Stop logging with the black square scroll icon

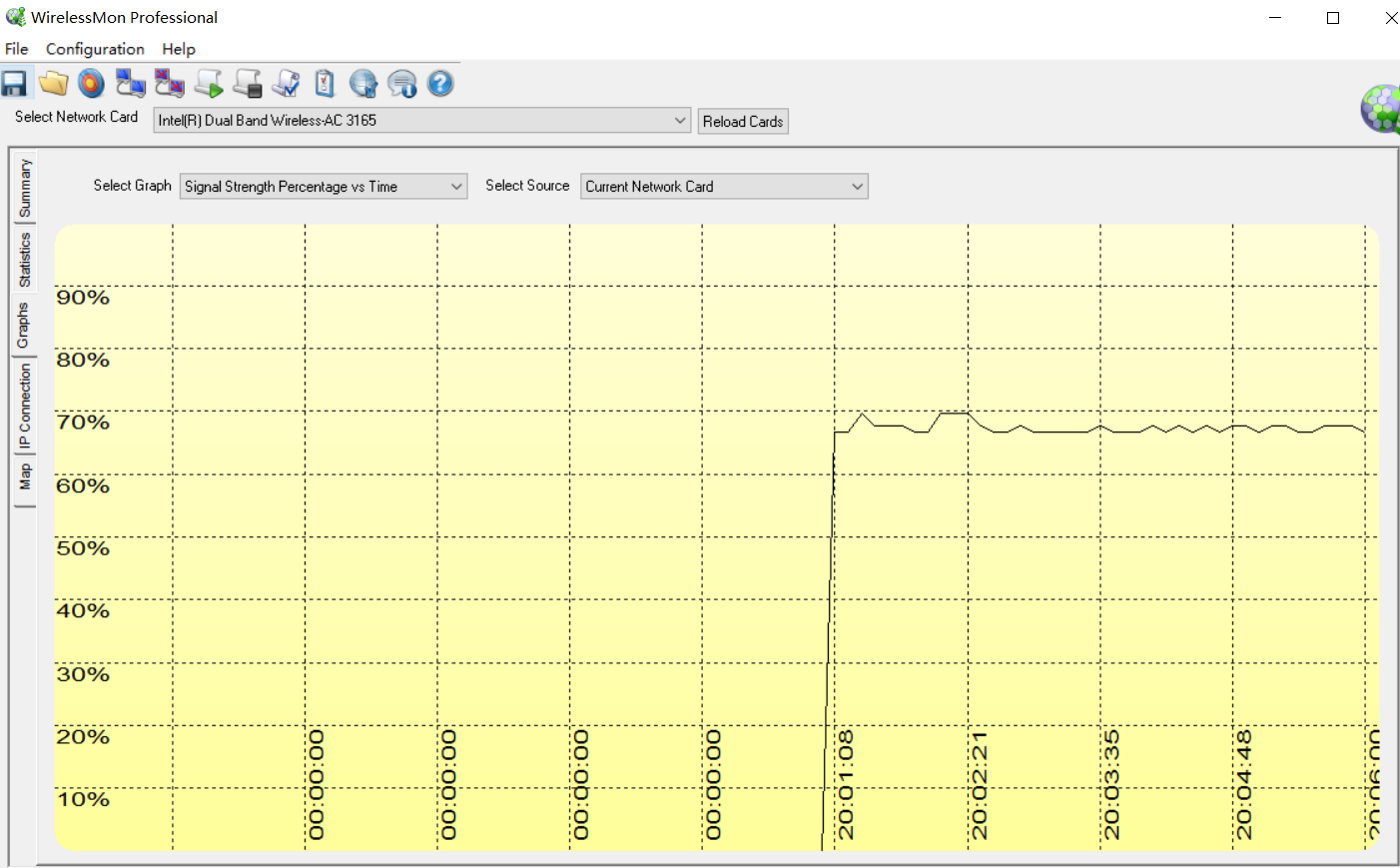click(x=248, y=84)
